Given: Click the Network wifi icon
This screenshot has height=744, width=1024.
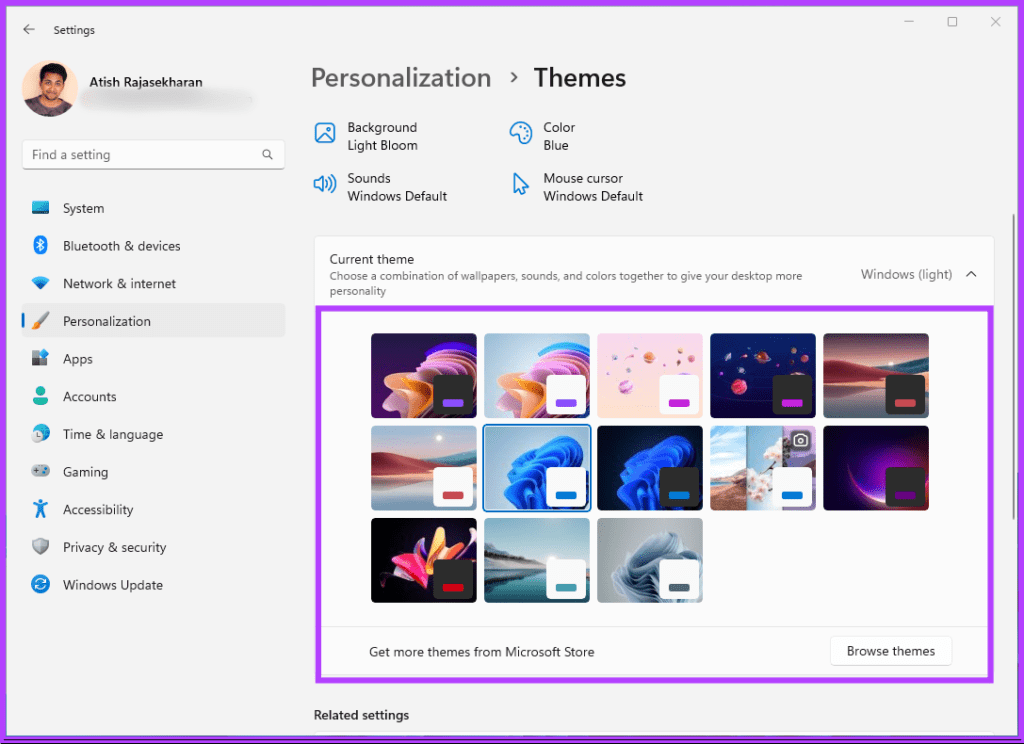Looking at the screenshot, I should point(40,283).
